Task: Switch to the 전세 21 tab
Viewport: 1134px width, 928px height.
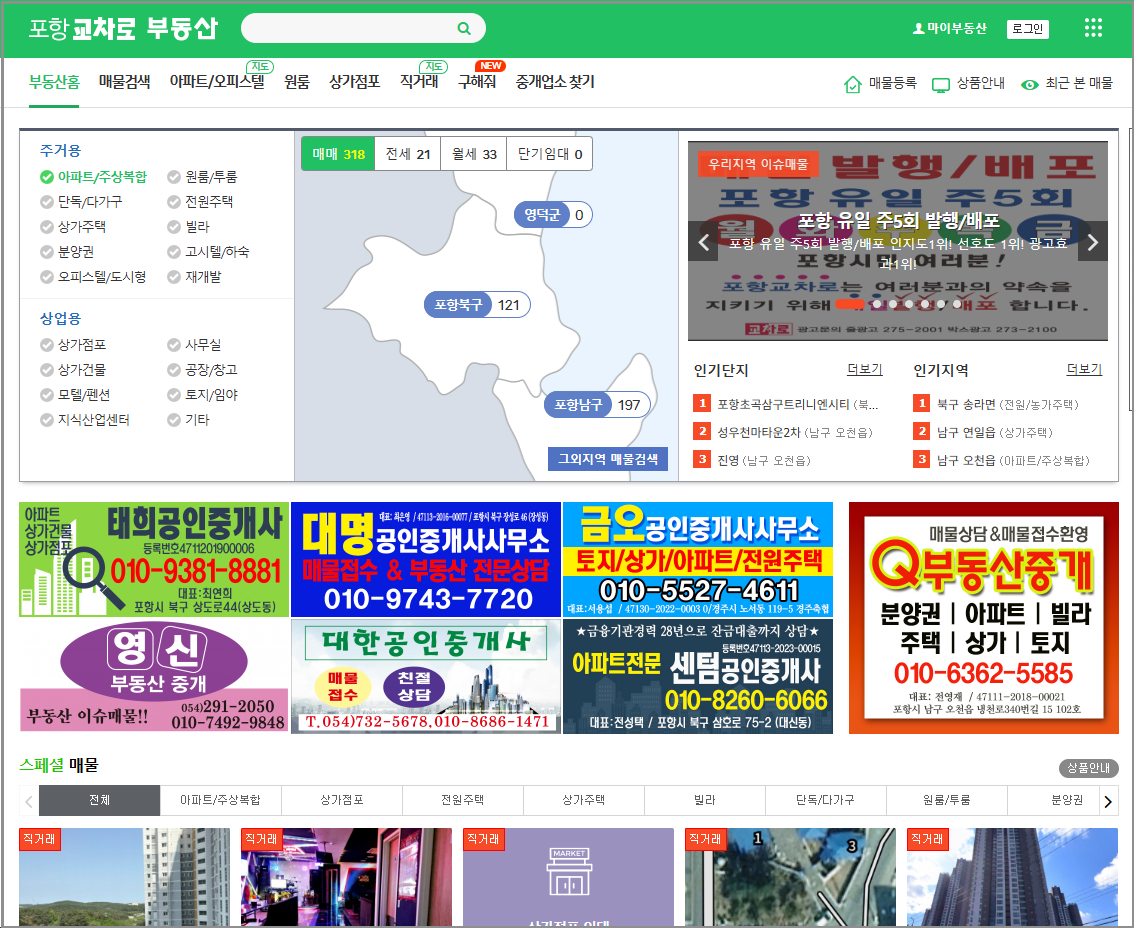Action: pos(407,155)
